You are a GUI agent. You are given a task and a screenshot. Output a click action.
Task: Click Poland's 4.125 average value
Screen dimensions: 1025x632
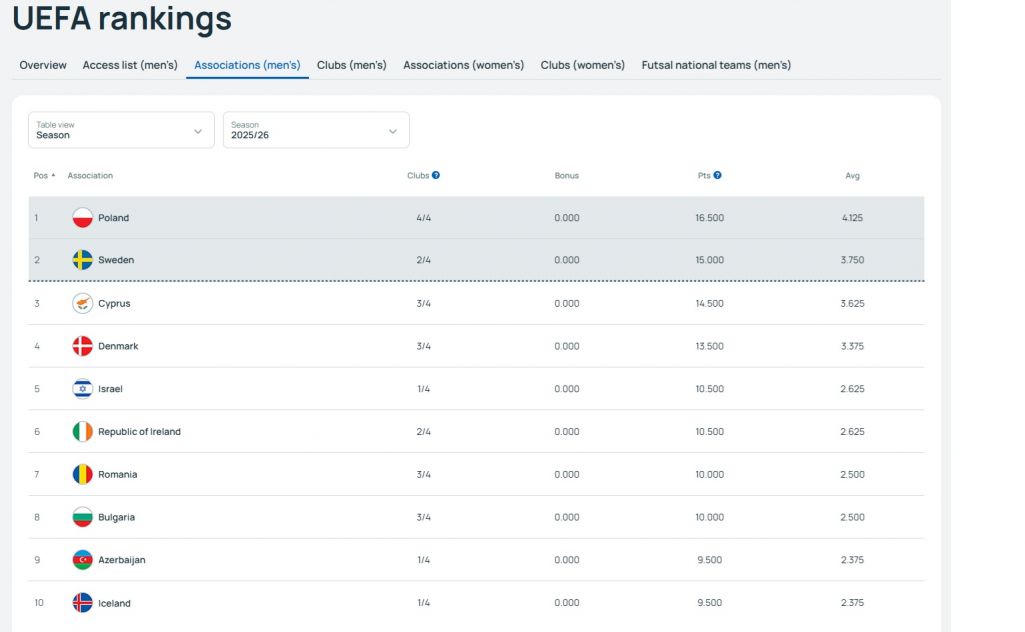pos(852,218)
